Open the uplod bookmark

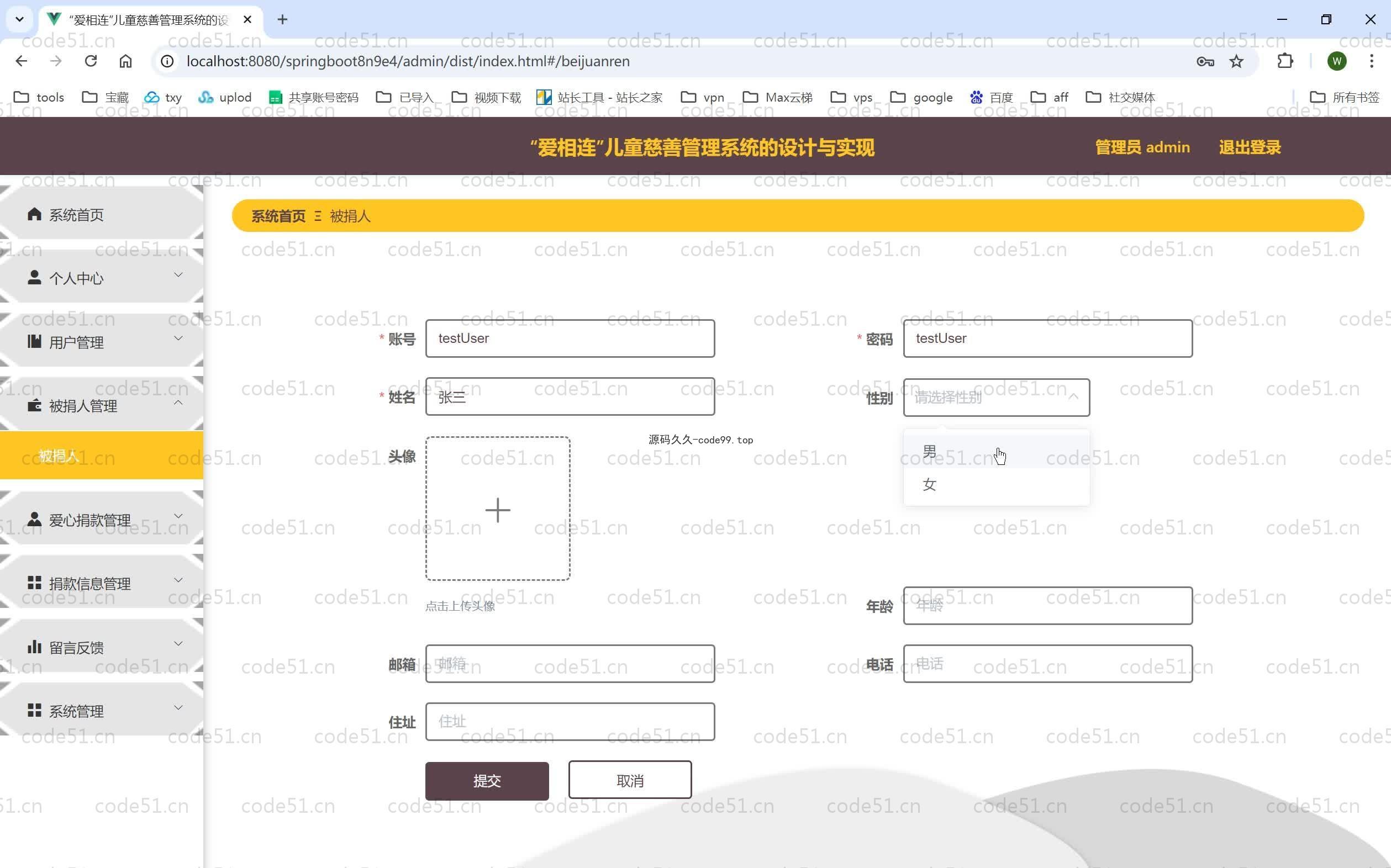224,97
